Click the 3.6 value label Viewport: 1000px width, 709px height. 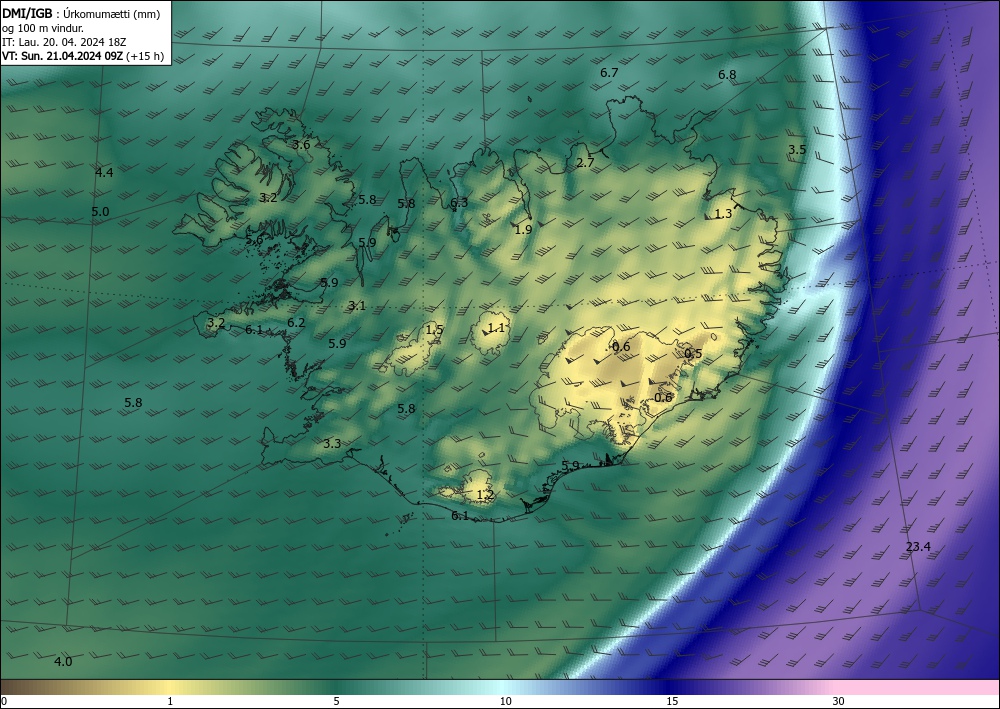(x=301, y=145)
